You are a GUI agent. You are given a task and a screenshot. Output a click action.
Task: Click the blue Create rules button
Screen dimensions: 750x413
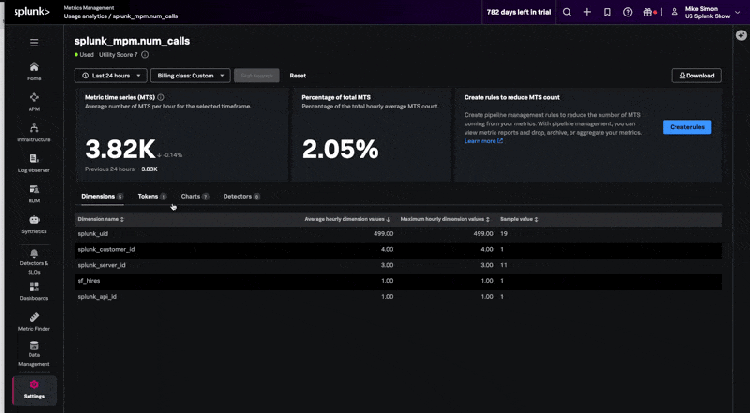coord(687,127)
